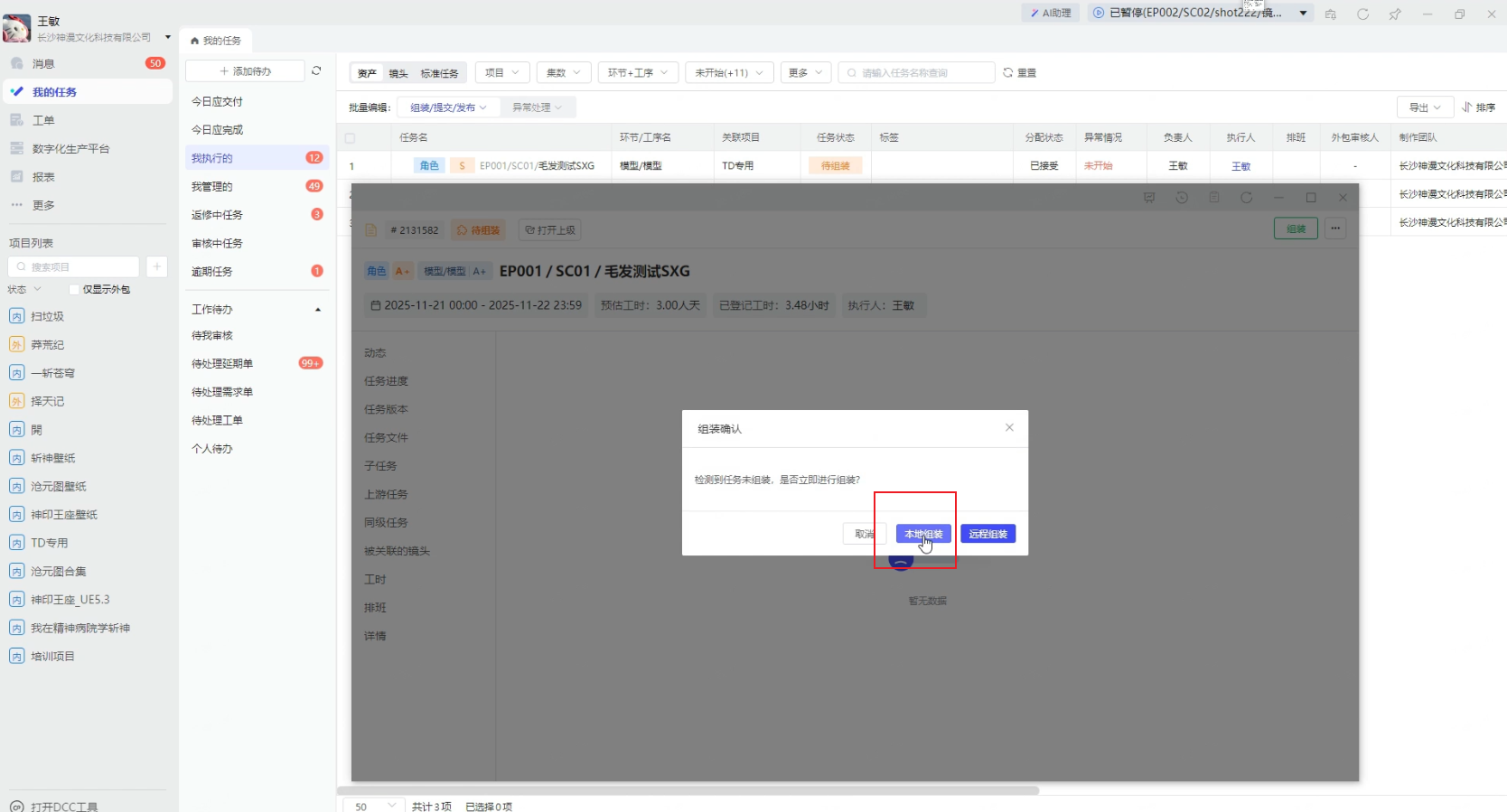Click the 本地组装 button
1507x812 pixels.
pyautogui.click(x=923, y=534)
